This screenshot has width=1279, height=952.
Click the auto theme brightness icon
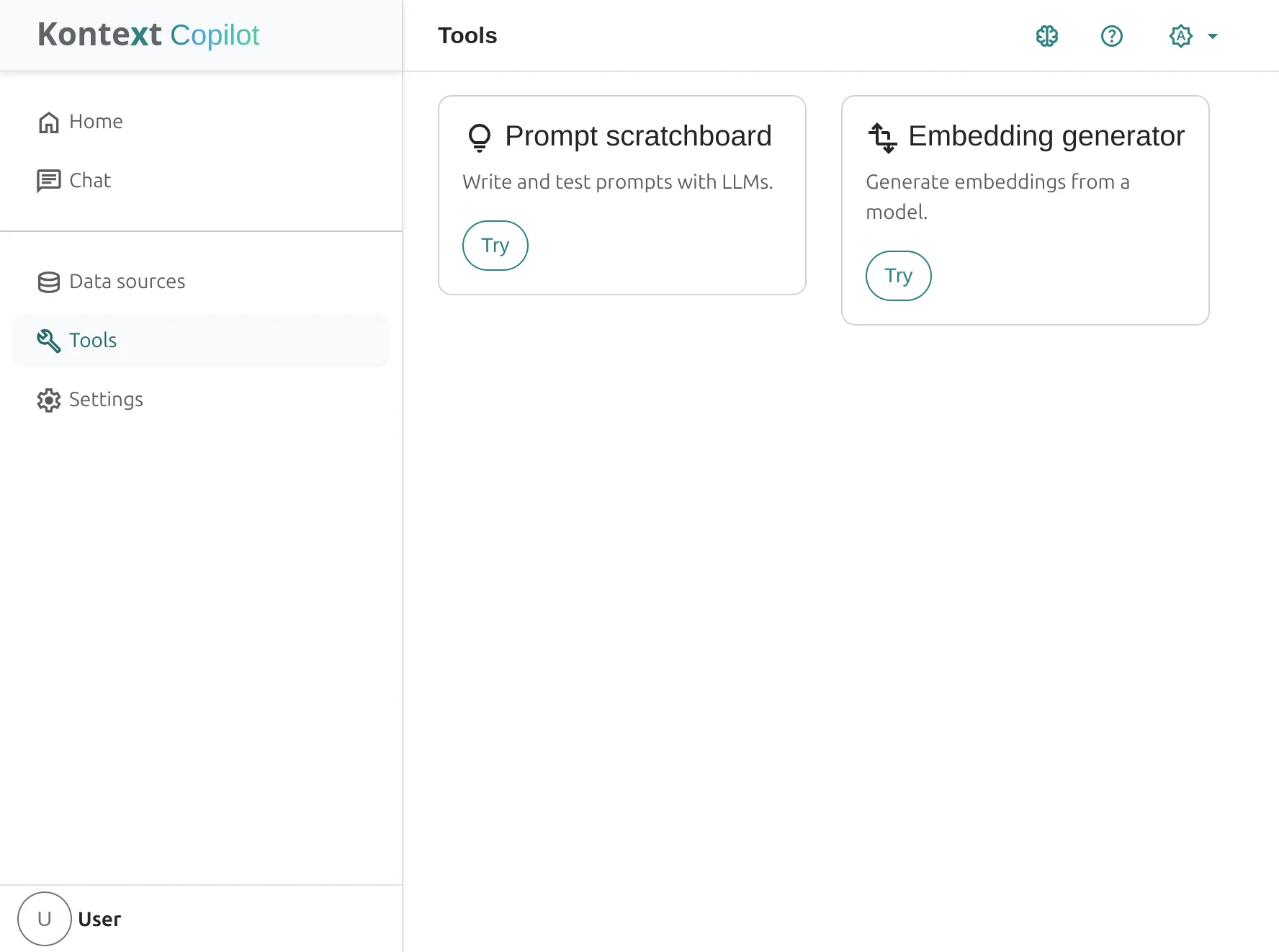1180,36
